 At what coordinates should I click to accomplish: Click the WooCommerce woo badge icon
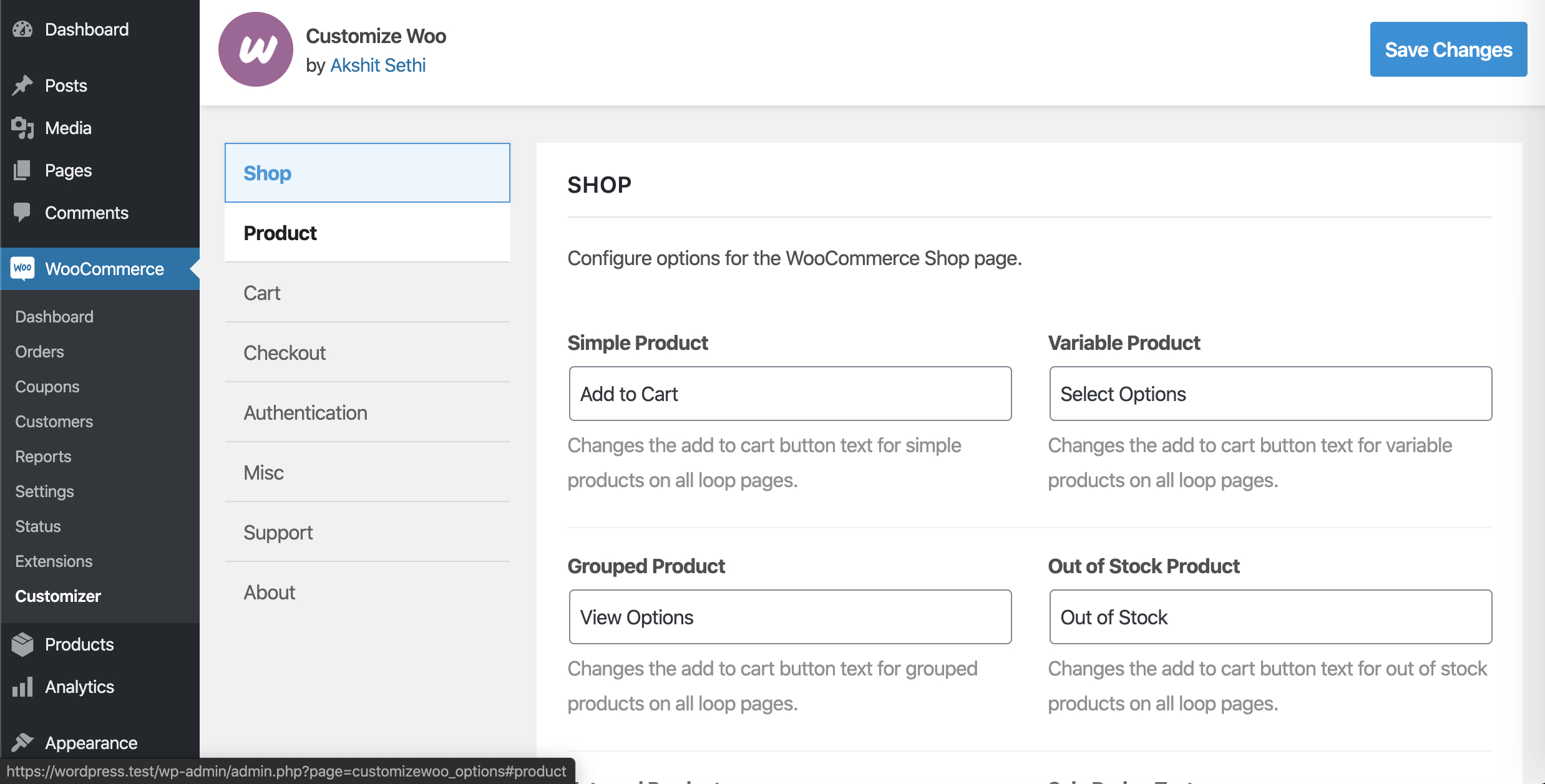point(22,269)
